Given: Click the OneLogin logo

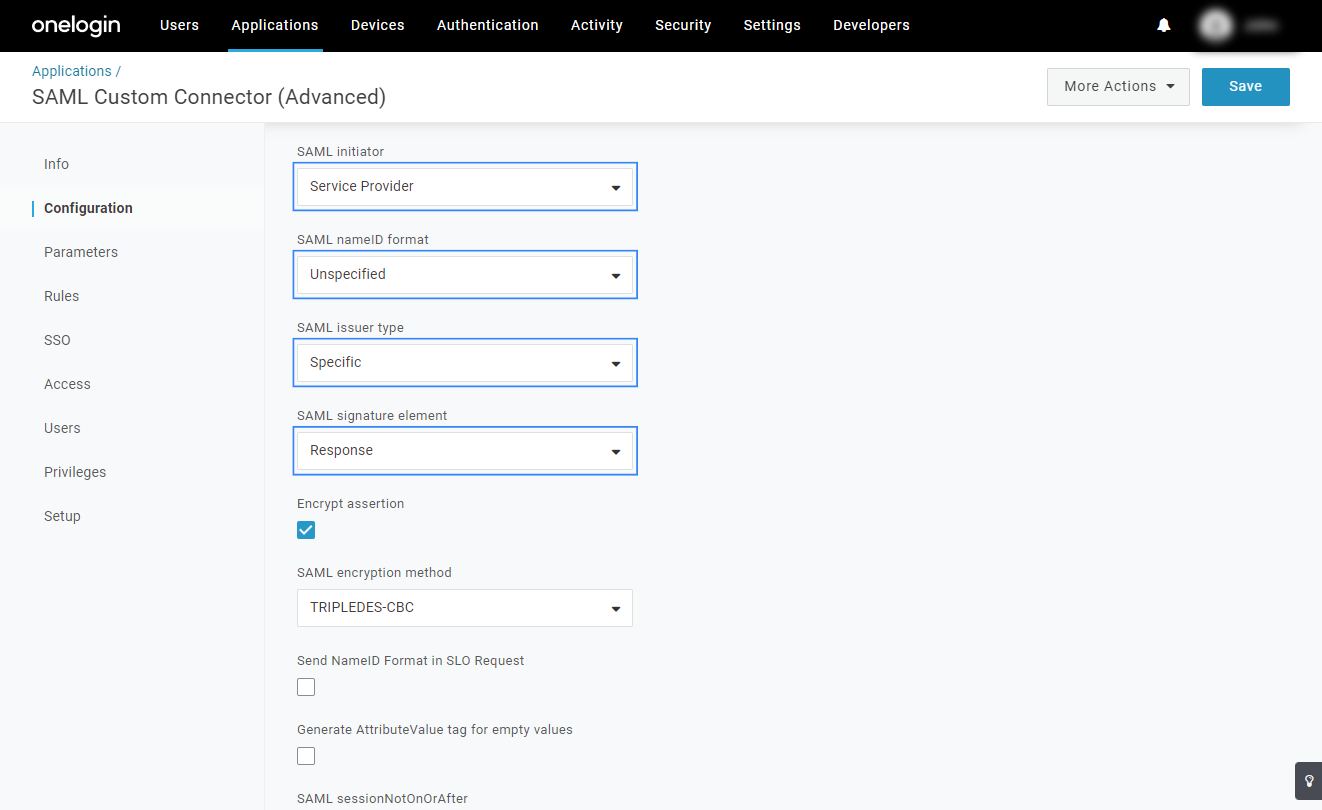Looking at the screenshot, I should [75, 25].
